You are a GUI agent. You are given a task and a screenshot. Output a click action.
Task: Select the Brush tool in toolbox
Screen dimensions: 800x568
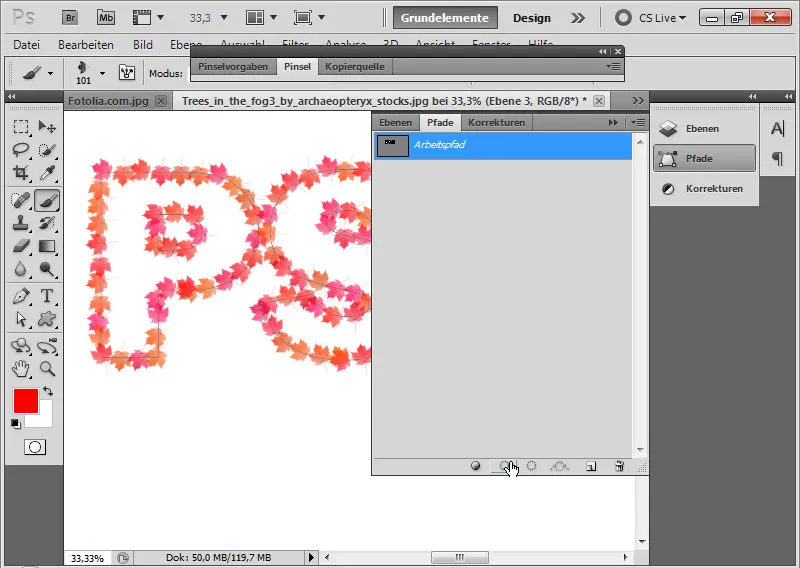(x=47, y=200)
